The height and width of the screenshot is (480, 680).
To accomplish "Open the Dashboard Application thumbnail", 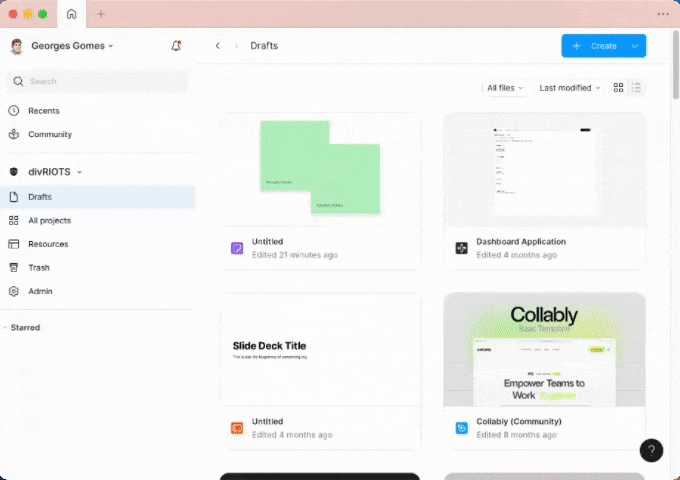I will 544,169.
